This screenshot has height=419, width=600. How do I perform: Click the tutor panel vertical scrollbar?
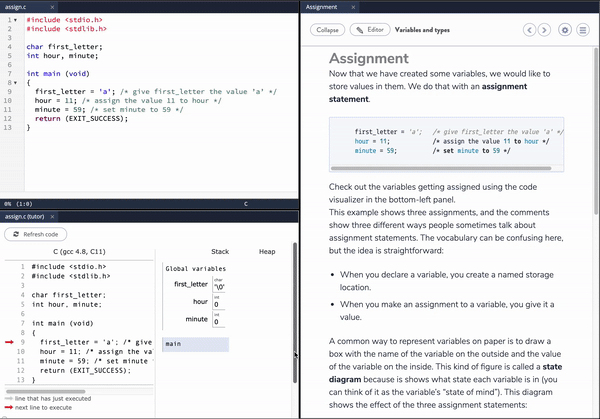[x=295, y=312]
